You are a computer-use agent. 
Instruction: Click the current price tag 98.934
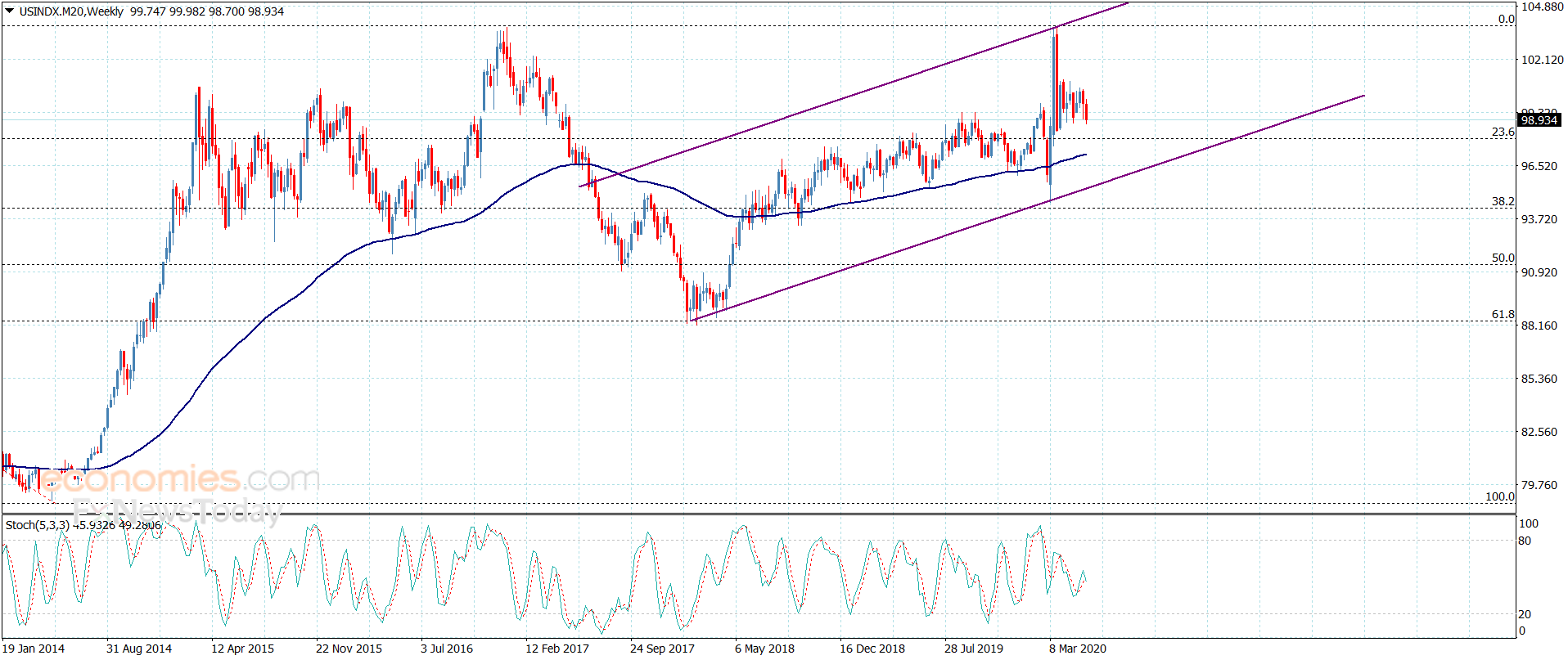pos(1539,120)
